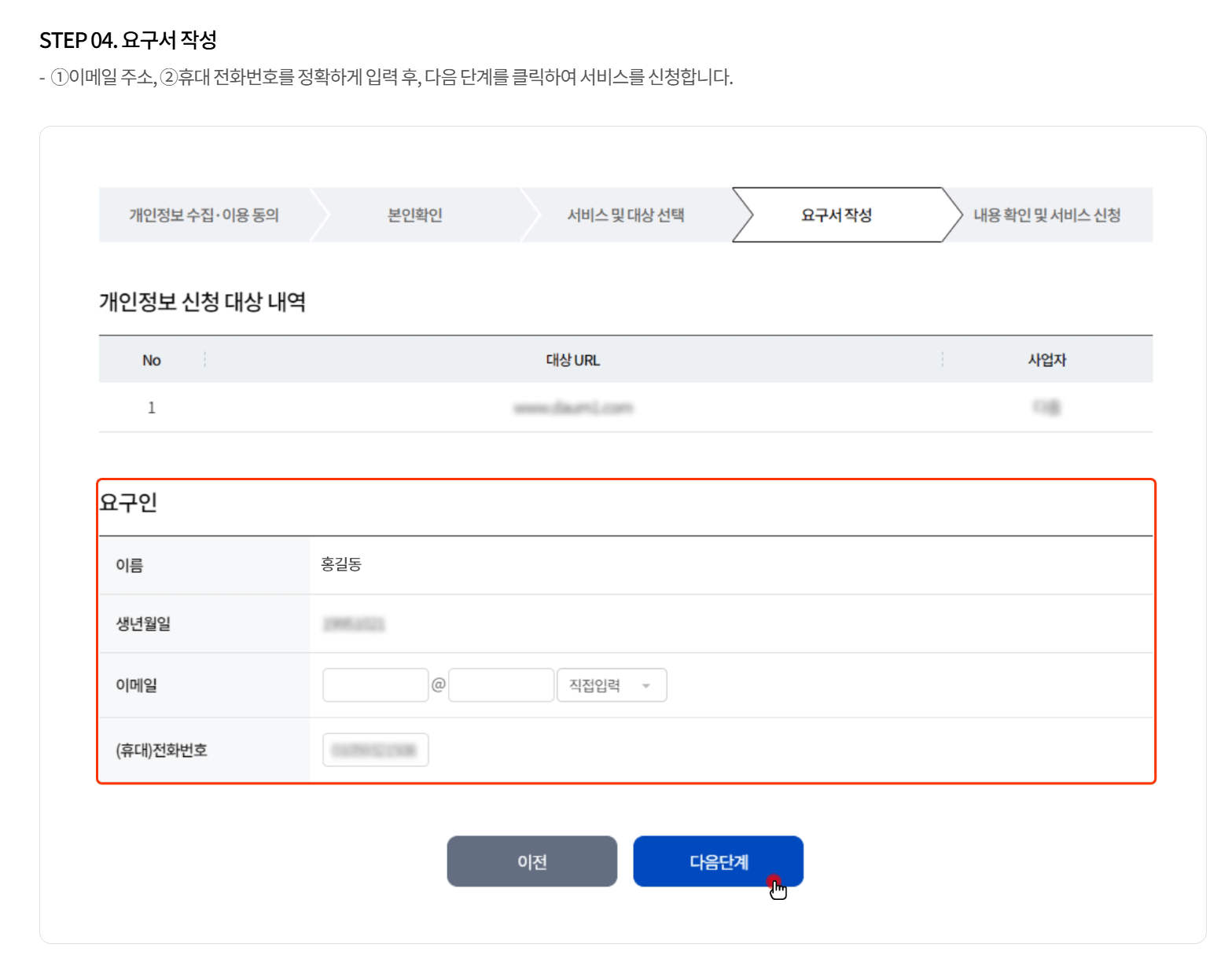Click the 다음단계 button to proceed
This screenshot has height=973, width=1232.
(x=718, y=861)
